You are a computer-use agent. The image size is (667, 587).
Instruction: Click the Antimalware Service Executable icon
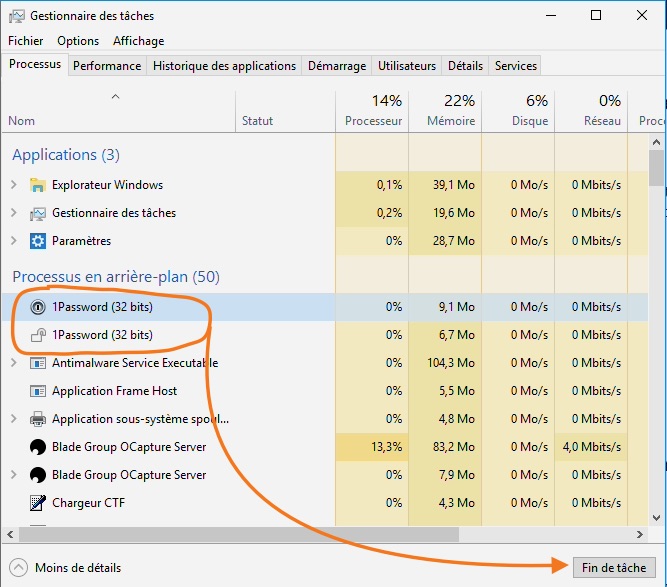tap(38, 363)
